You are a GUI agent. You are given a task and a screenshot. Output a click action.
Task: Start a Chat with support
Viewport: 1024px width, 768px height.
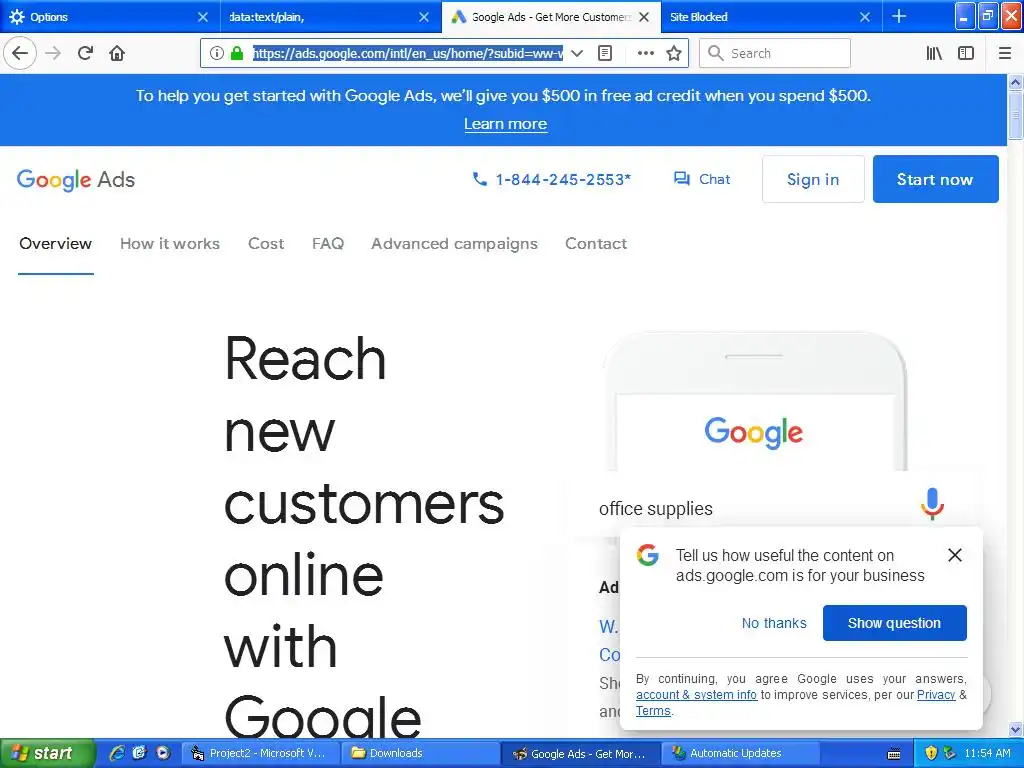[702, 179]
